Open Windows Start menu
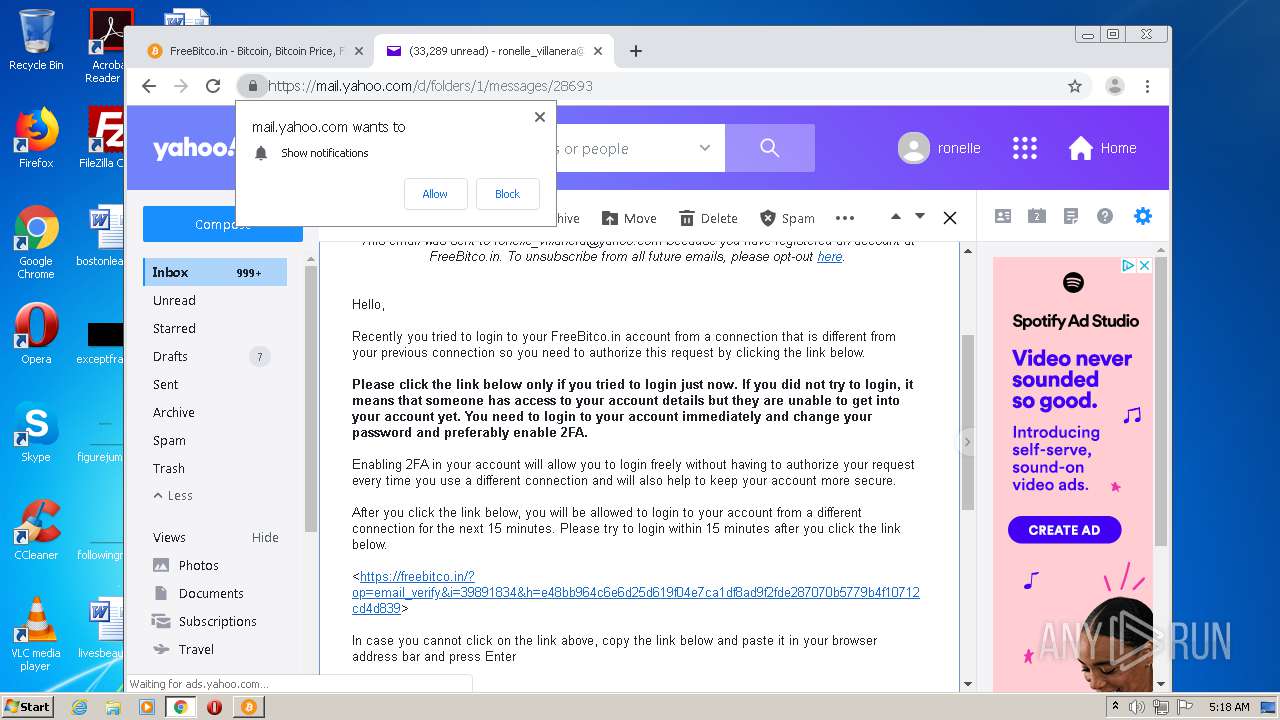Screen dimensions: 1280x720 click(28, 707)
